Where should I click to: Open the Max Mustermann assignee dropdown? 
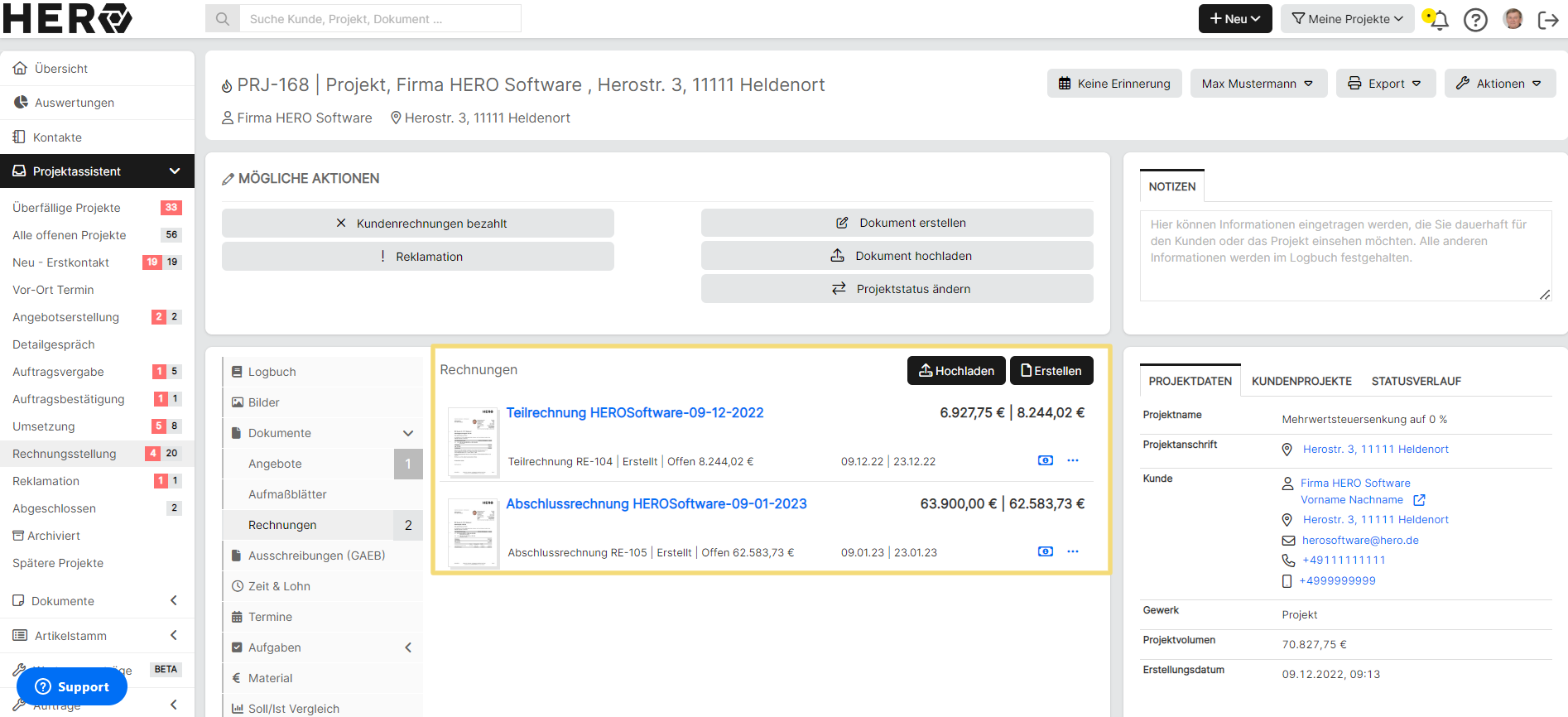tap(1258, 84)
